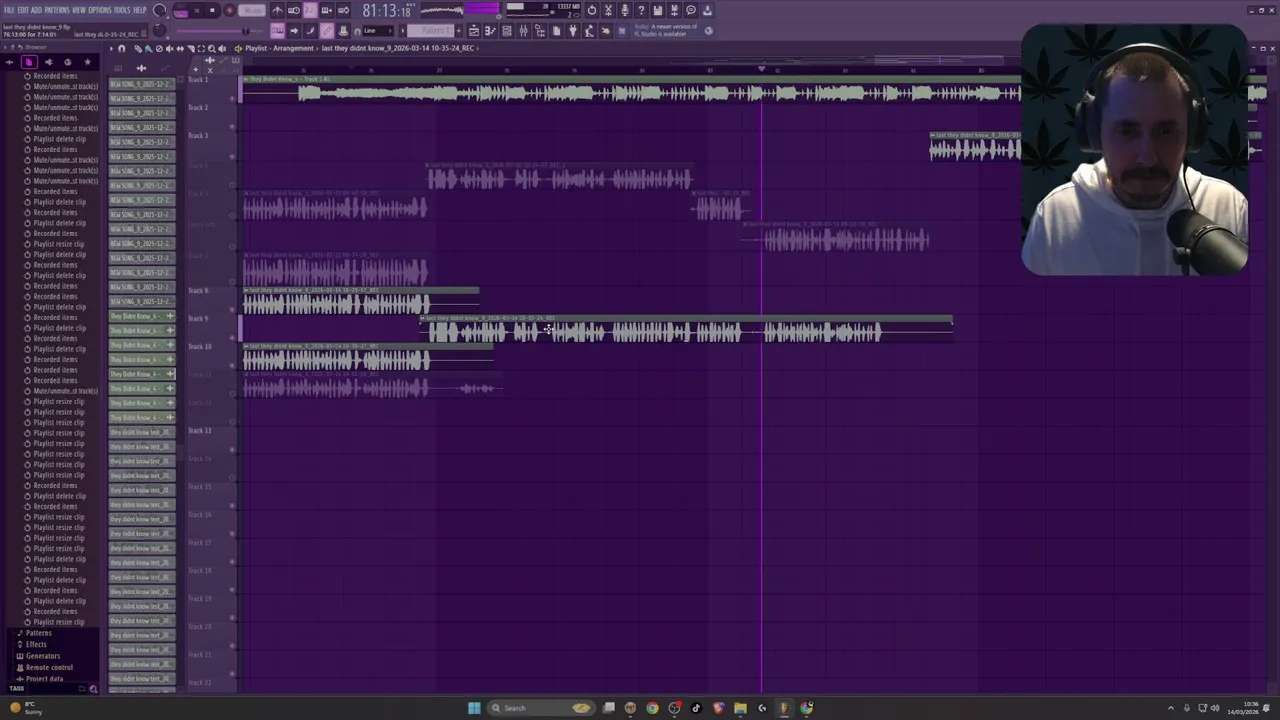Expand the Patterns browser folder
This screenshot has height=720, width=1280.
coord(38,633)
